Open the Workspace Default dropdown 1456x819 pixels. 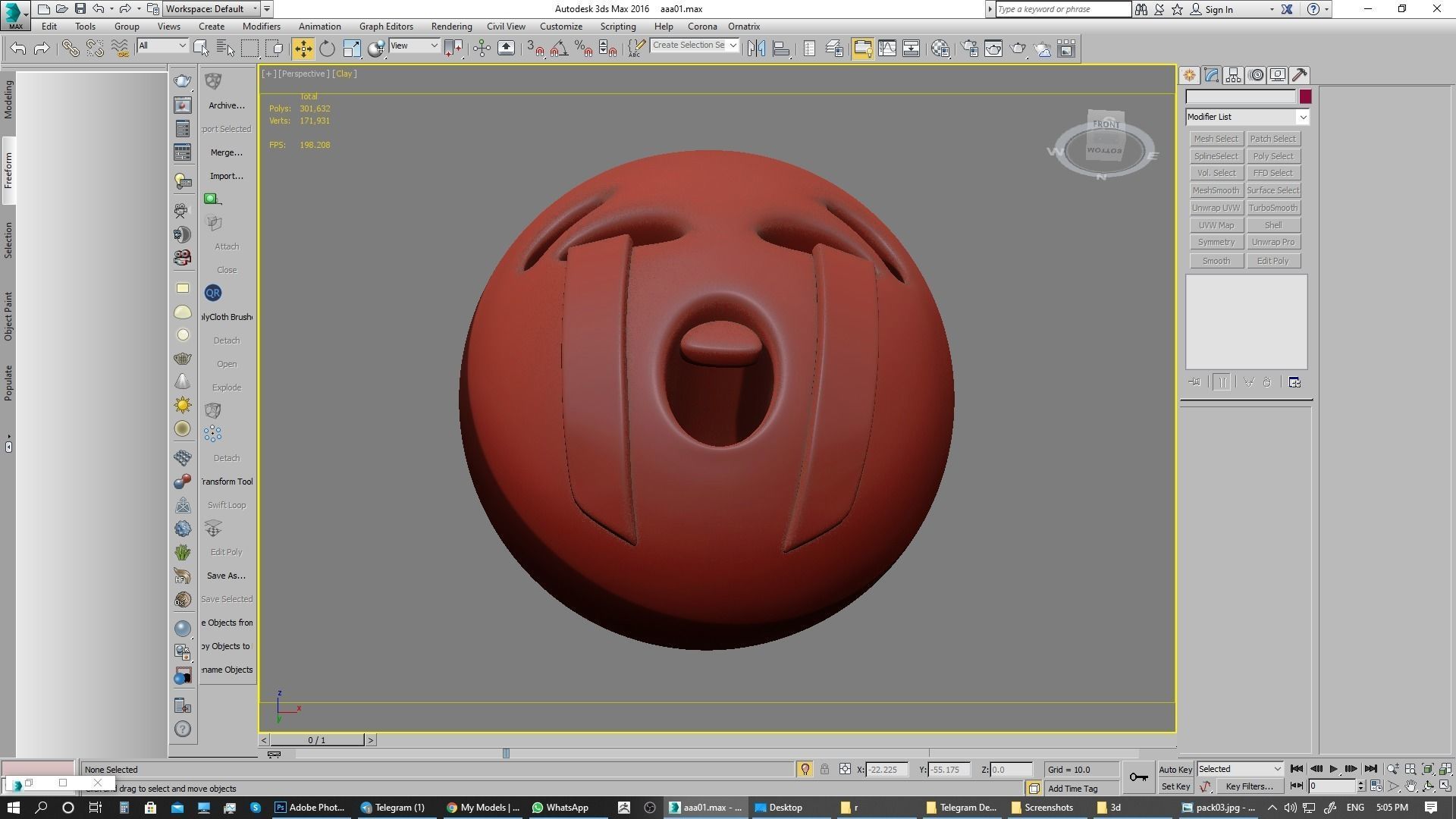211,9
